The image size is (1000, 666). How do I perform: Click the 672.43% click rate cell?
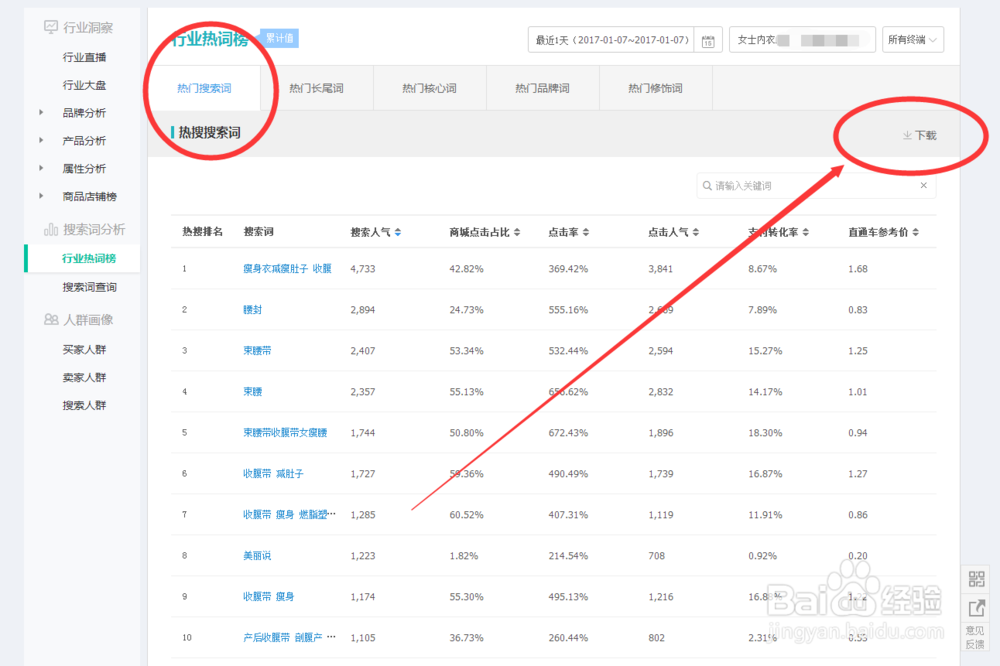point(568,433)
